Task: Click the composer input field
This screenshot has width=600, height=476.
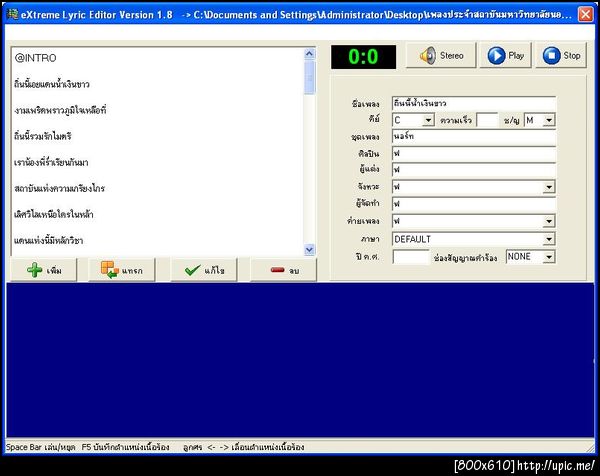Action: (474, 170)
